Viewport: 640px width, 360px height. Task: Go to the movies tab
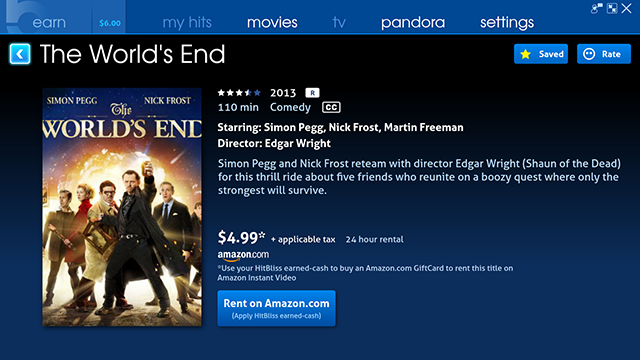[272, 22]
